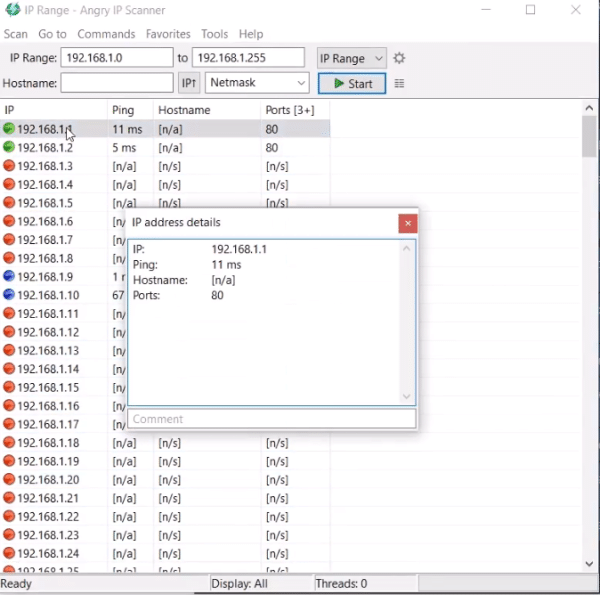Screen dimensions: 600x595
Task: Click the red status icon of 192.168.1.17
Action: (x=9, y=424)
